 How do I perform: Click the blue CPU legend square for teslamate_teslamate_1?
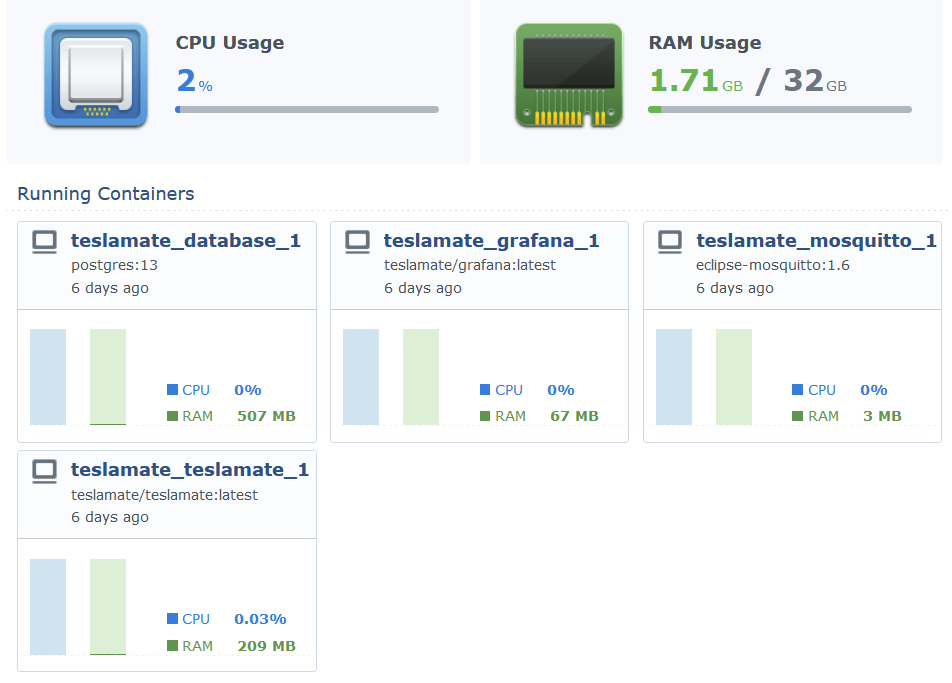(172, 618)
